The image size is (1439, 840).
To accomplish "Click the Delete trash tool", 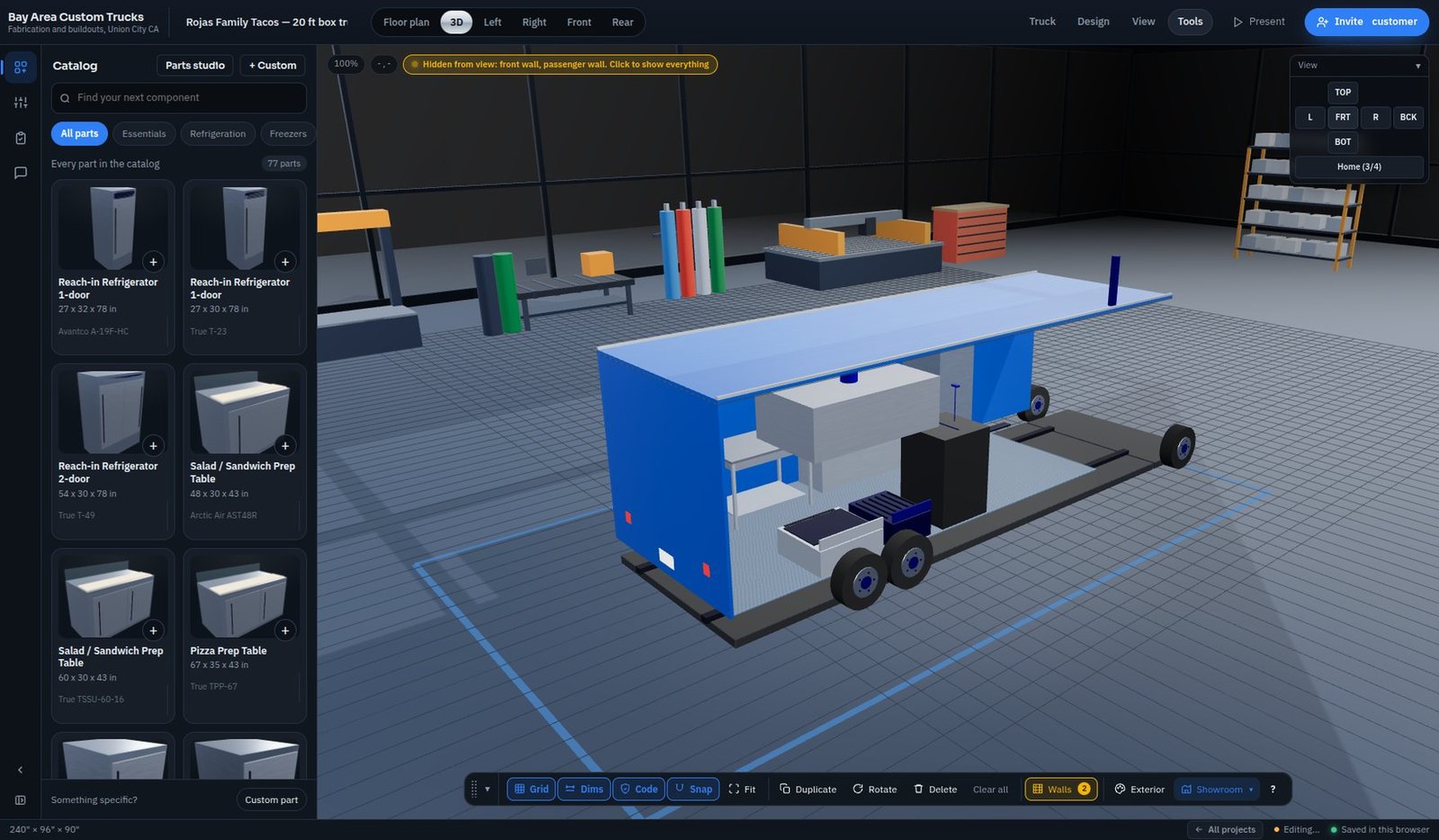I will coord(935,789).
